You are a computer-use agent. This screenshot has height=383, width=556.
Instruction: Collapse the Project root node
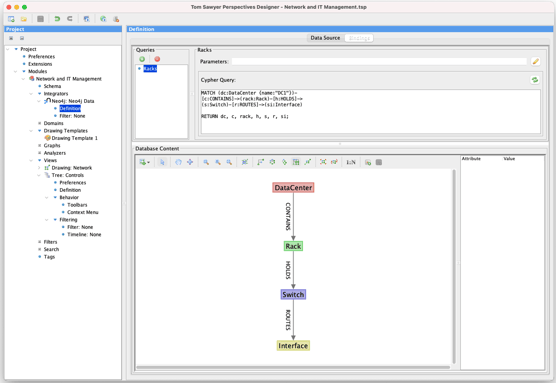click(8, 49)
